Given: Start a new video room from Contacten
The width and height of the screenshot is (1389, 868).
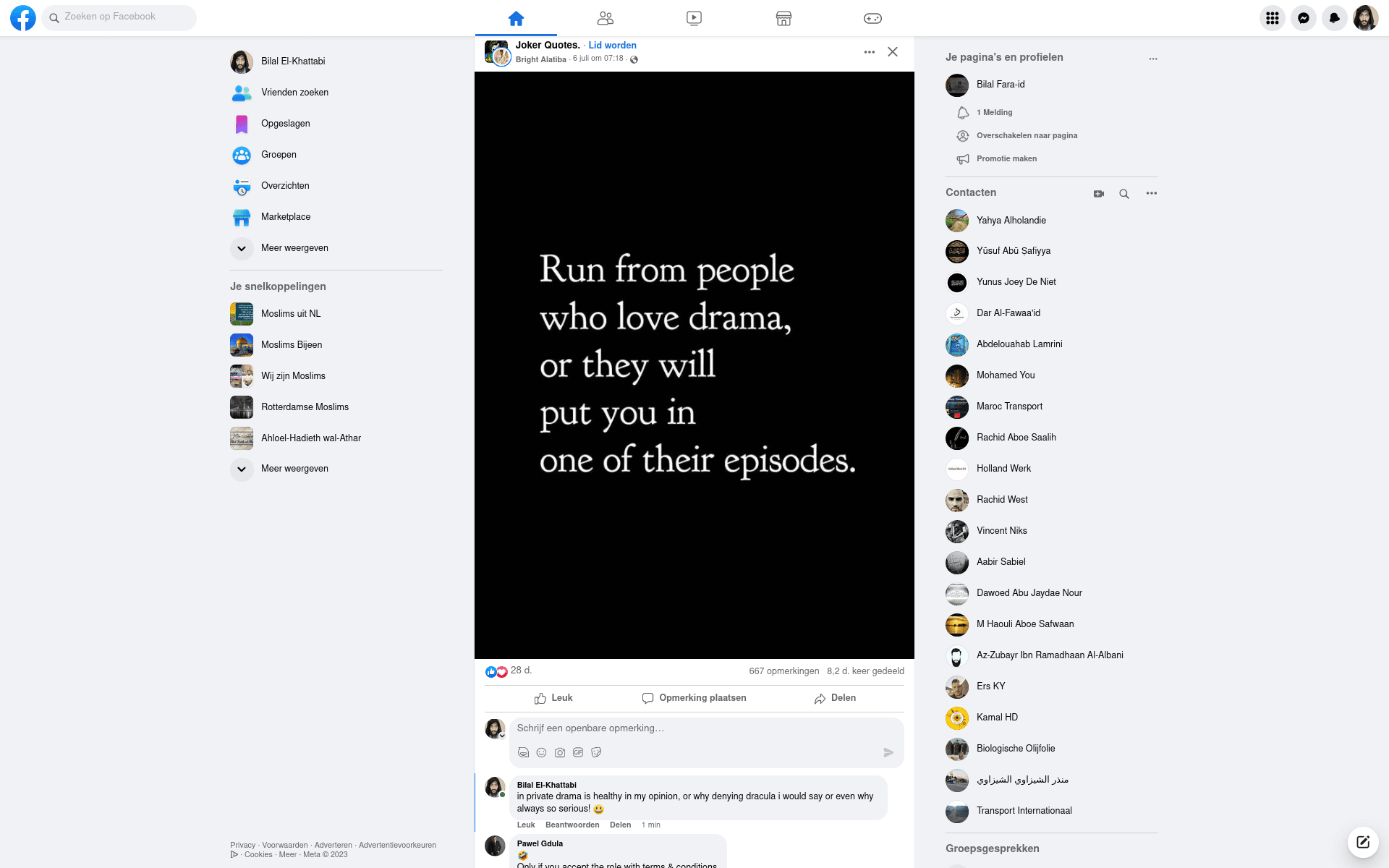Looking at the screenshot, I should [x=1099, y=194].
